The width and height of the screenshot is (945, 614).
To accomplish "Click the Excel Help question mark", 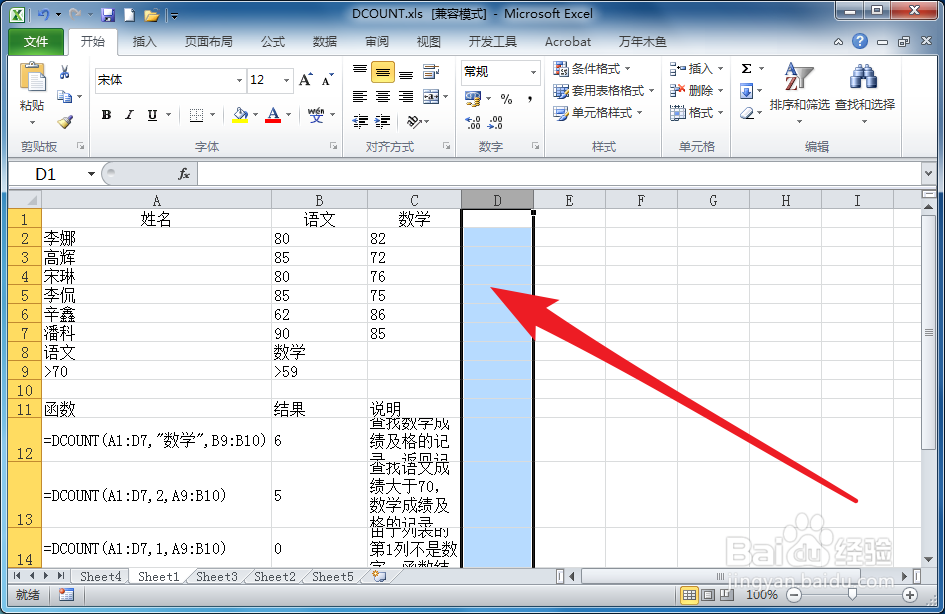I will pos(860,41).
